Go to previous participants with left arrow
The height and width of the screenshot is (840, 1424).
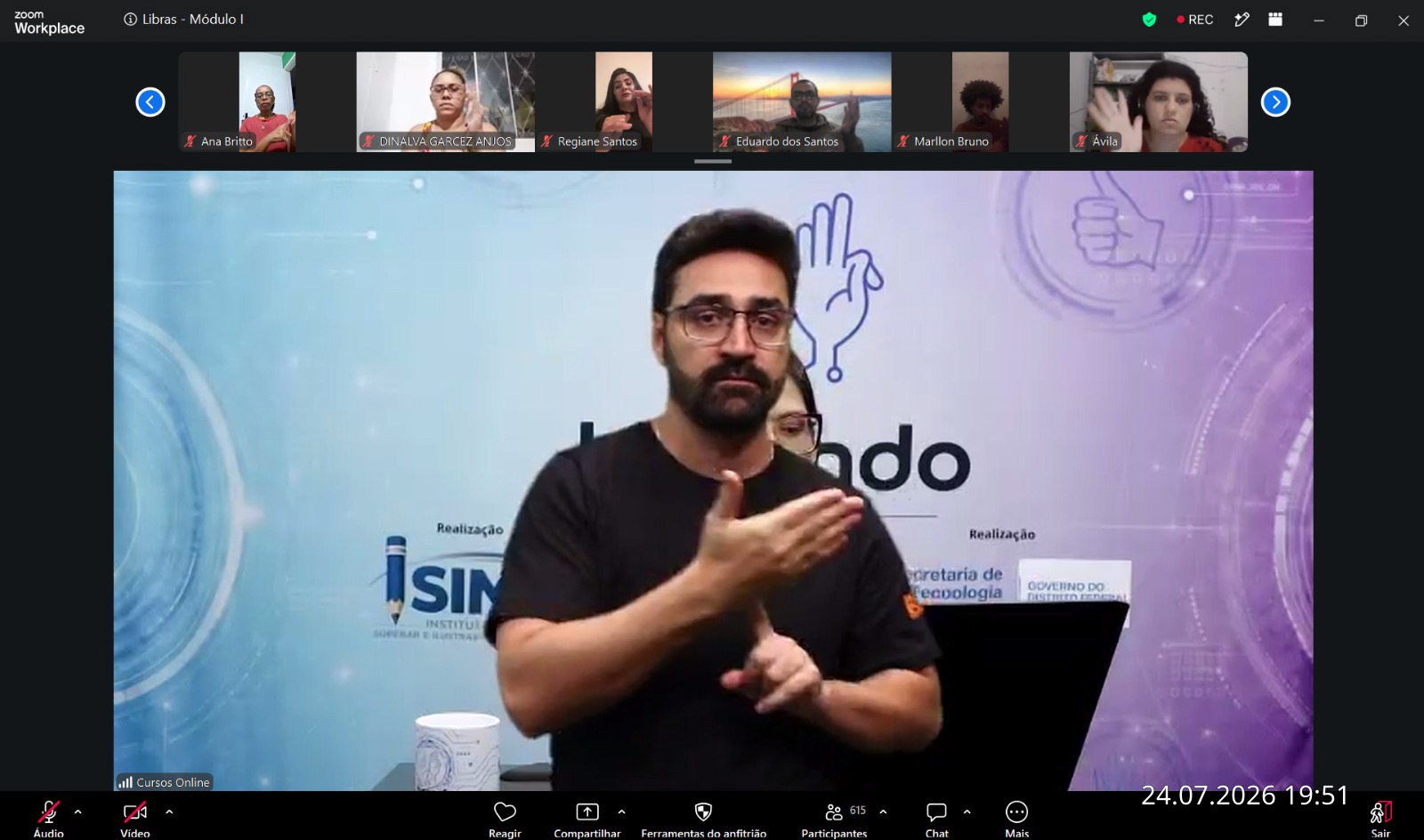pos(150,102)
